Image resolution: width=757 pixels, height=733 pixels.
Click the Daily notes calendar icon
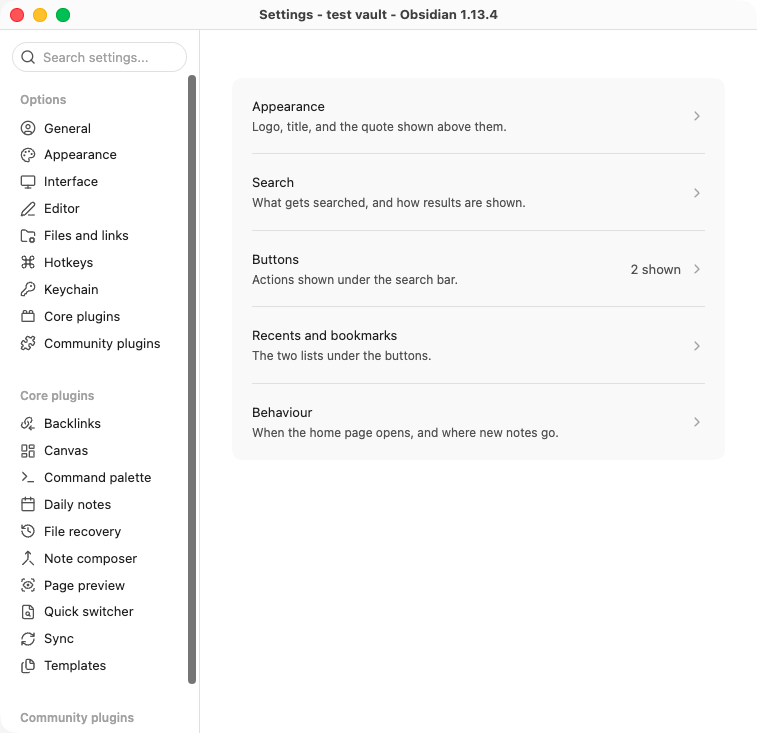point(28,505)
